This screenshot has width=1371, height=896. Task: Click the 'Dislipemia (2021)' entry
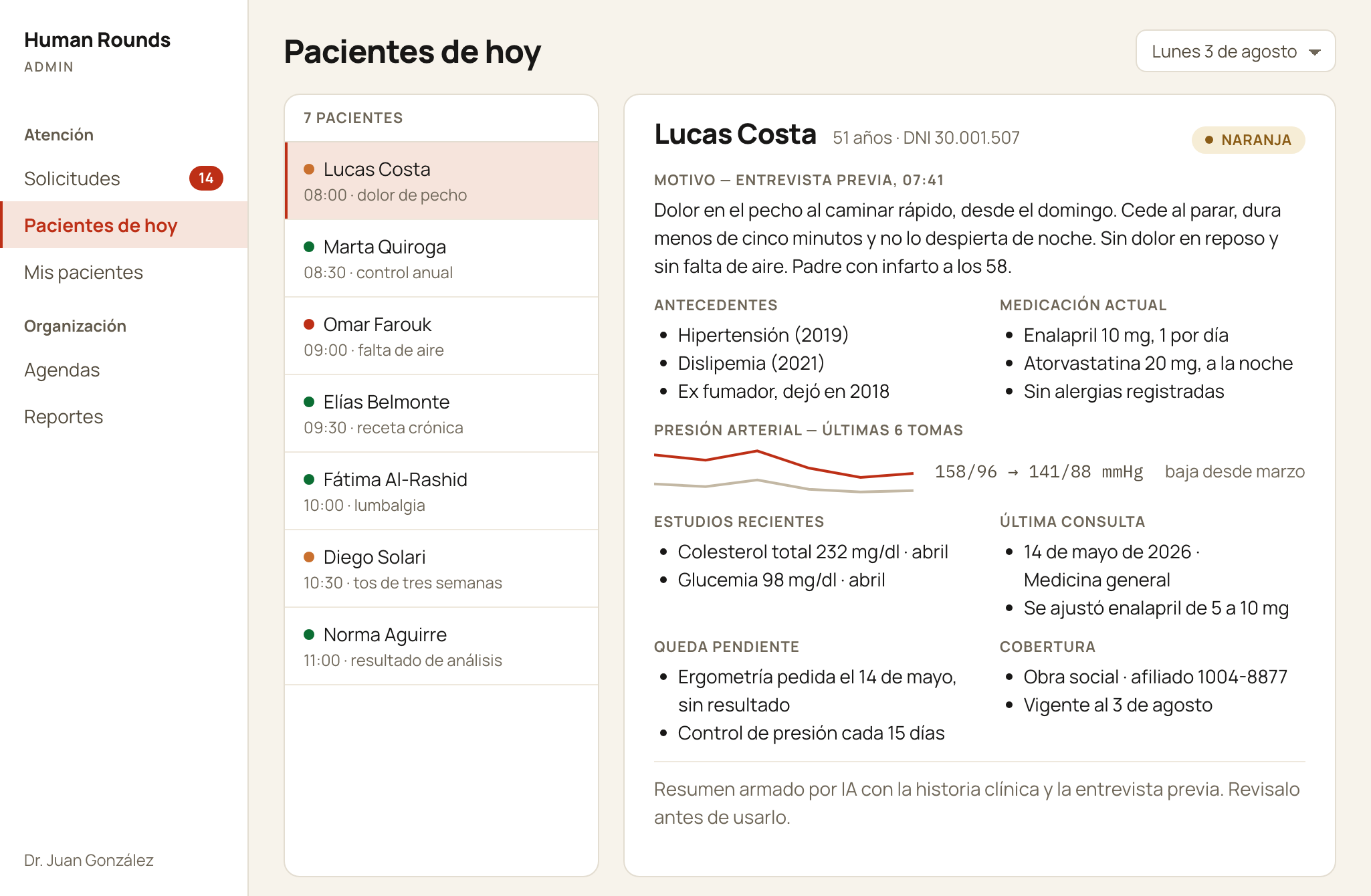click(x=751, y=363)
